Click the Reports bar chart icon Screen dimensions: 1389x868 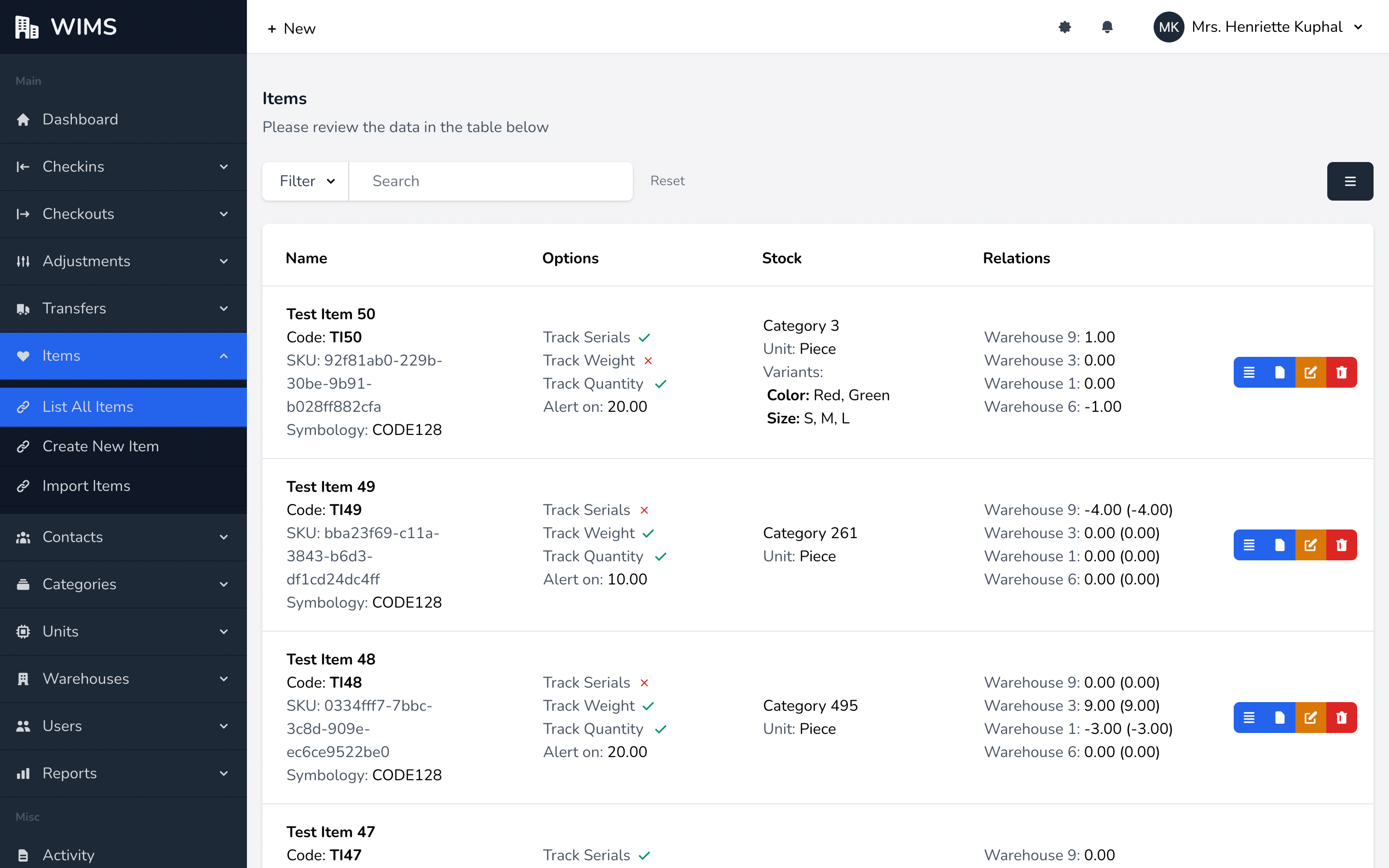(23, 773)
